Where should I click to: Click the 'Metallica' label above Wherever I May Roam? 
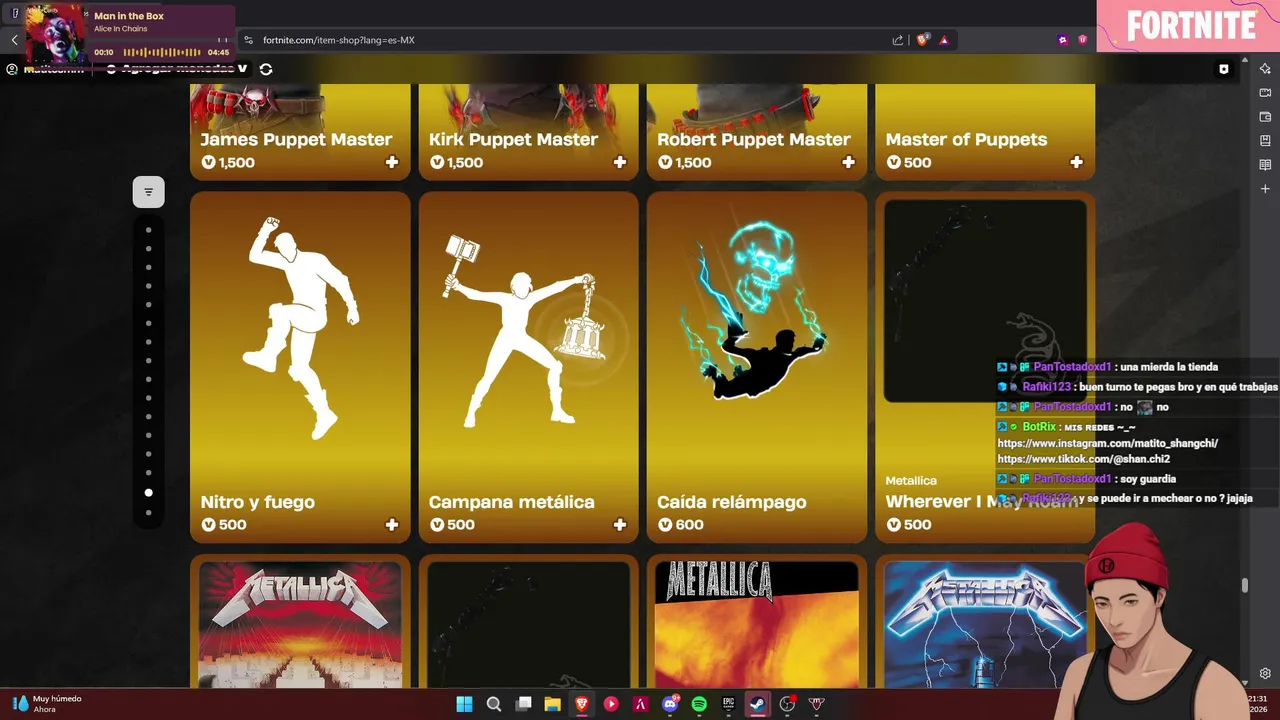pos(911,480)
